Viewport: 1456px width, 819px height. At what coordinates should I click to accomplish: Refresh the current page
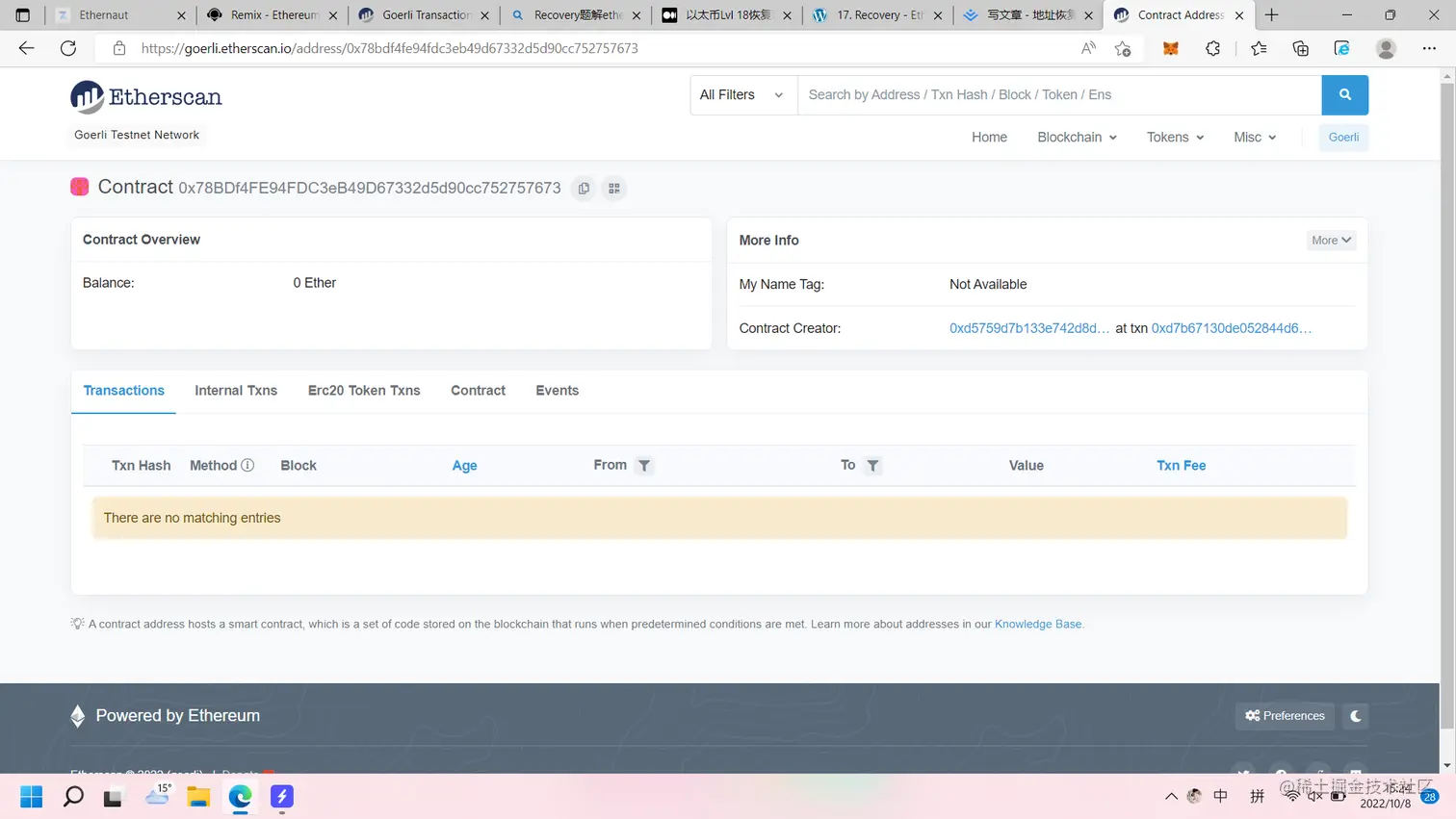click(x=68, y=48)
